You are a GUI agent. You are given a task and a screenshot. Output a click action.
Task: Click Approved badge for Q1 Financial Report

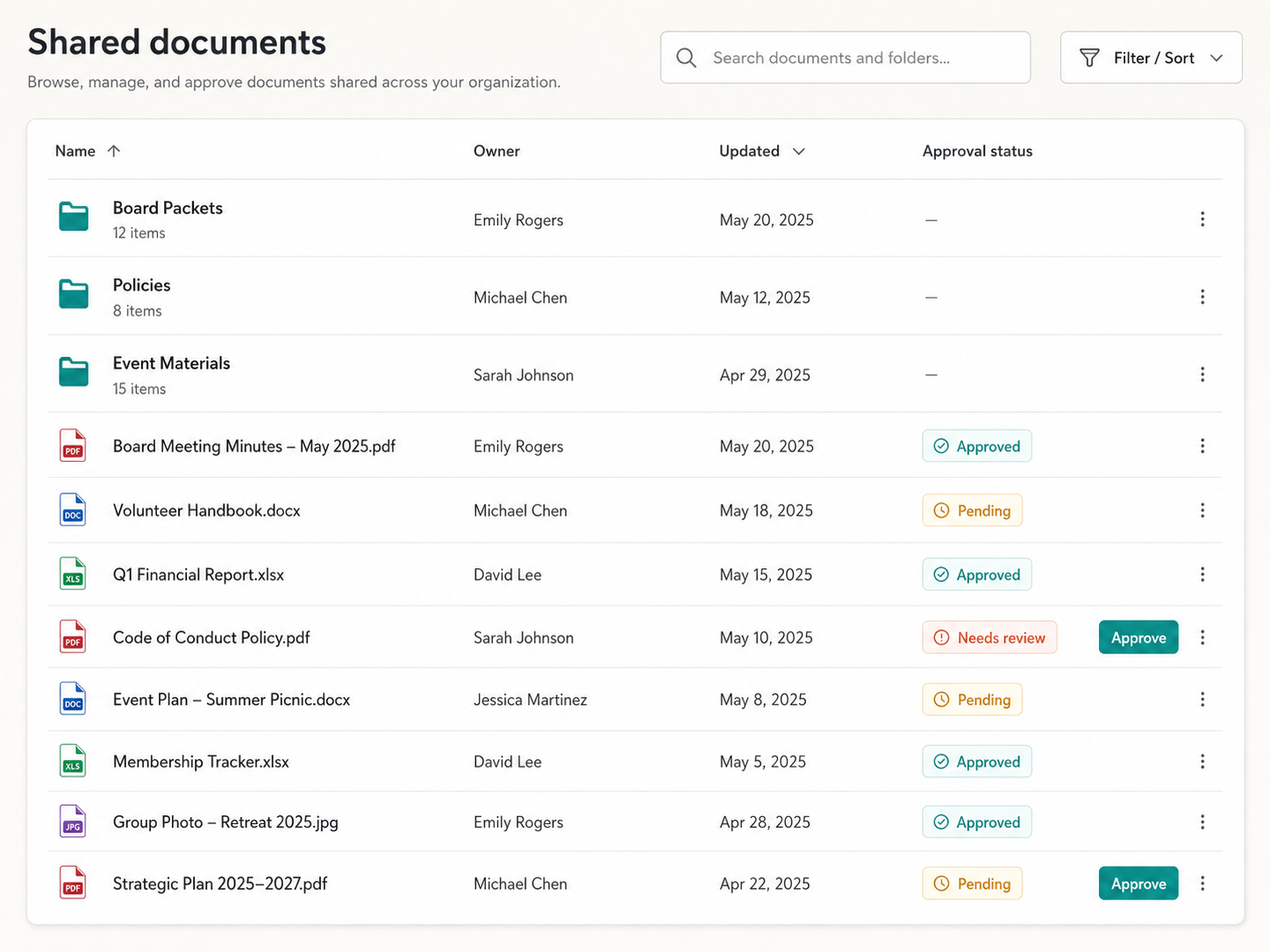coord(977,574)
